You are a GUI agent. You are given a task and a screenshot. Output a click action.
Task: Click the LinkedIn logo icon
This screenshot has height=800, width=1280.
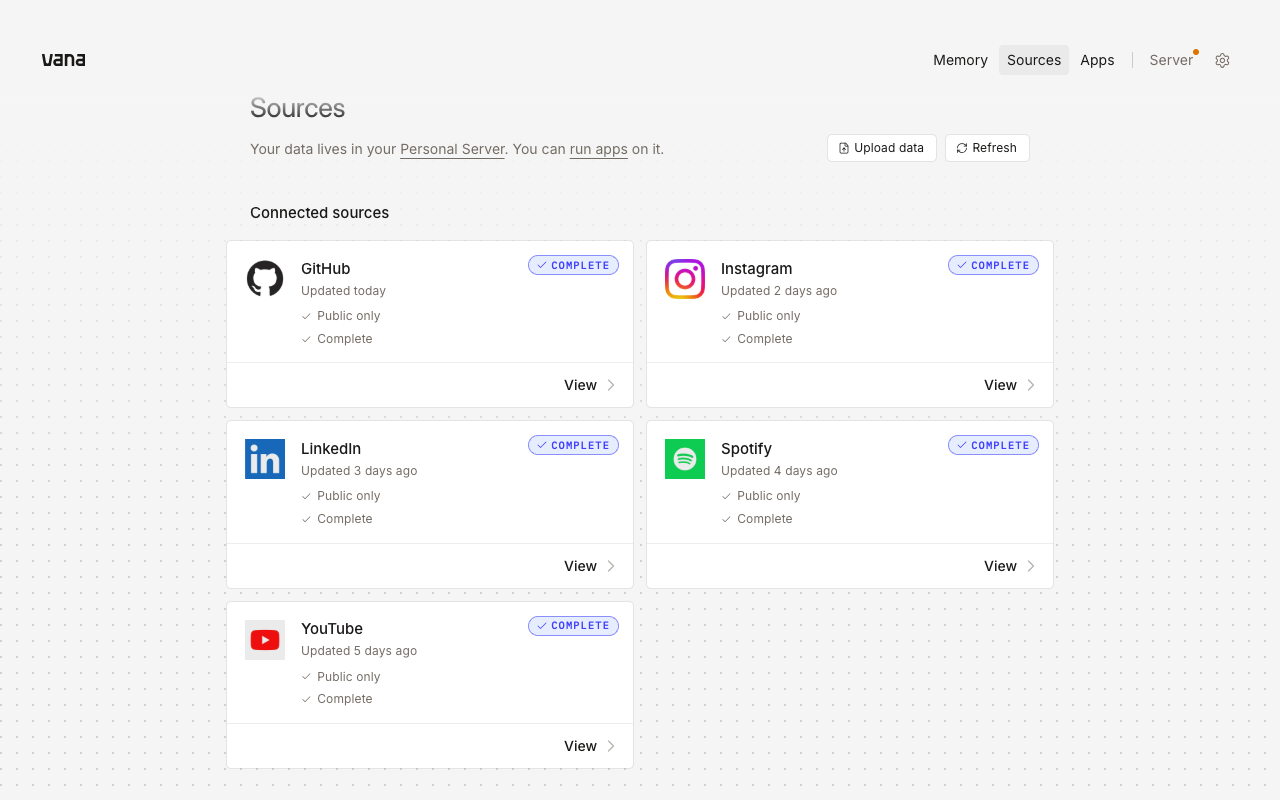[x=265, y=459]
